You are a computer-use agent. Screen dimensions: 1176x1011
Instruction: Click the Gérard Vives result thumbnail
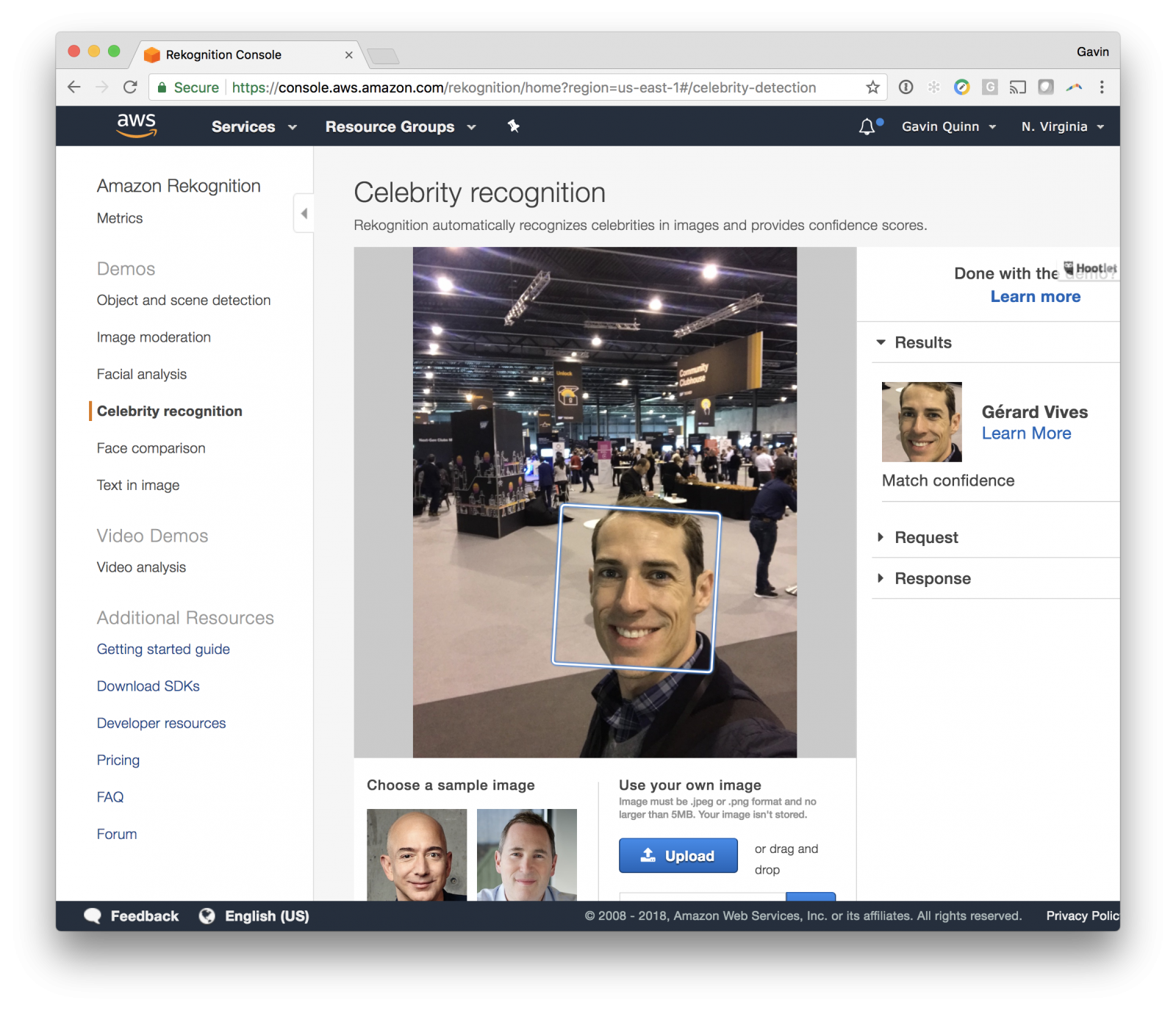point(922,422)
